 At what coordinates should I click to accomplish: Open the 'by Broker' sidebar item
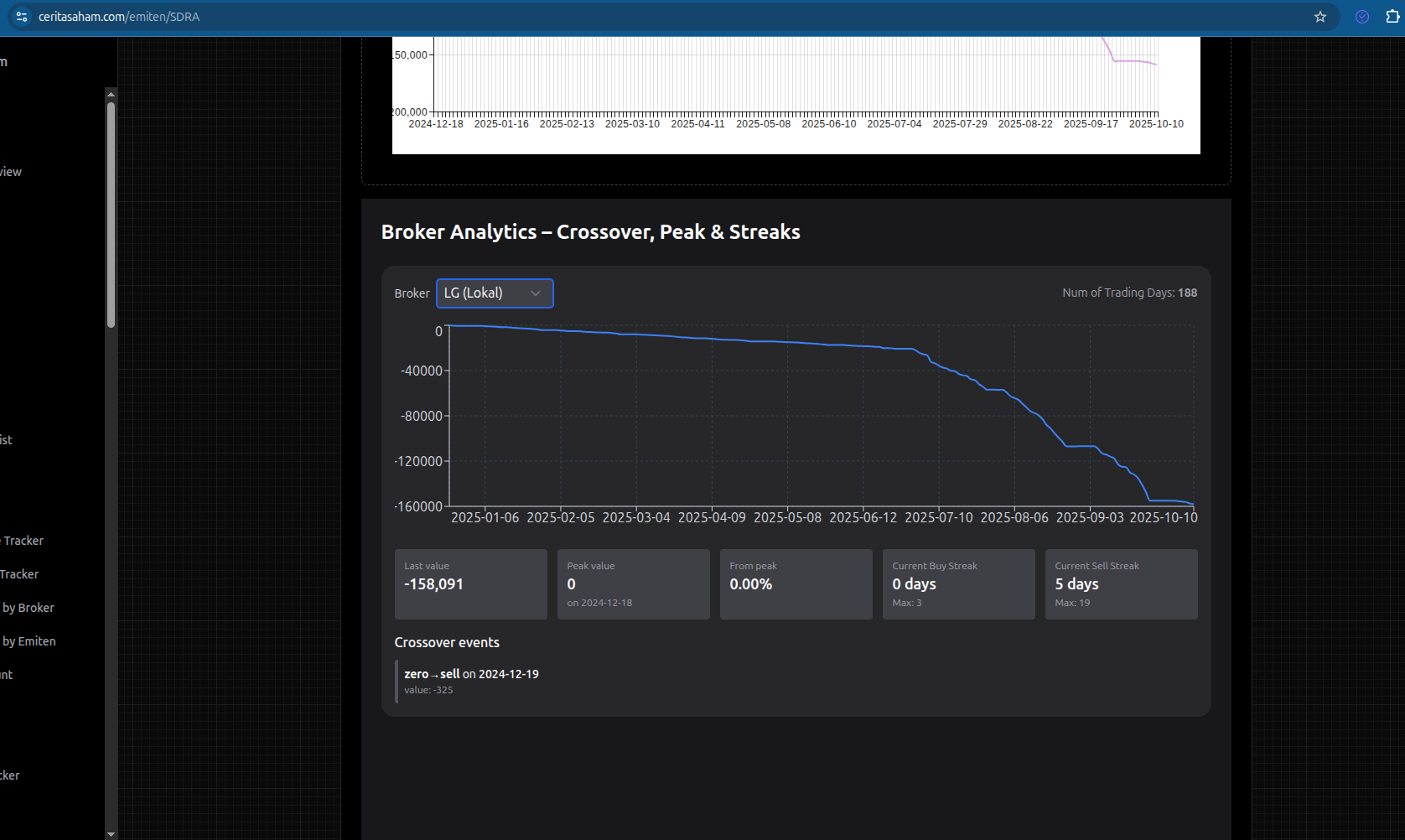pos(29,608)
